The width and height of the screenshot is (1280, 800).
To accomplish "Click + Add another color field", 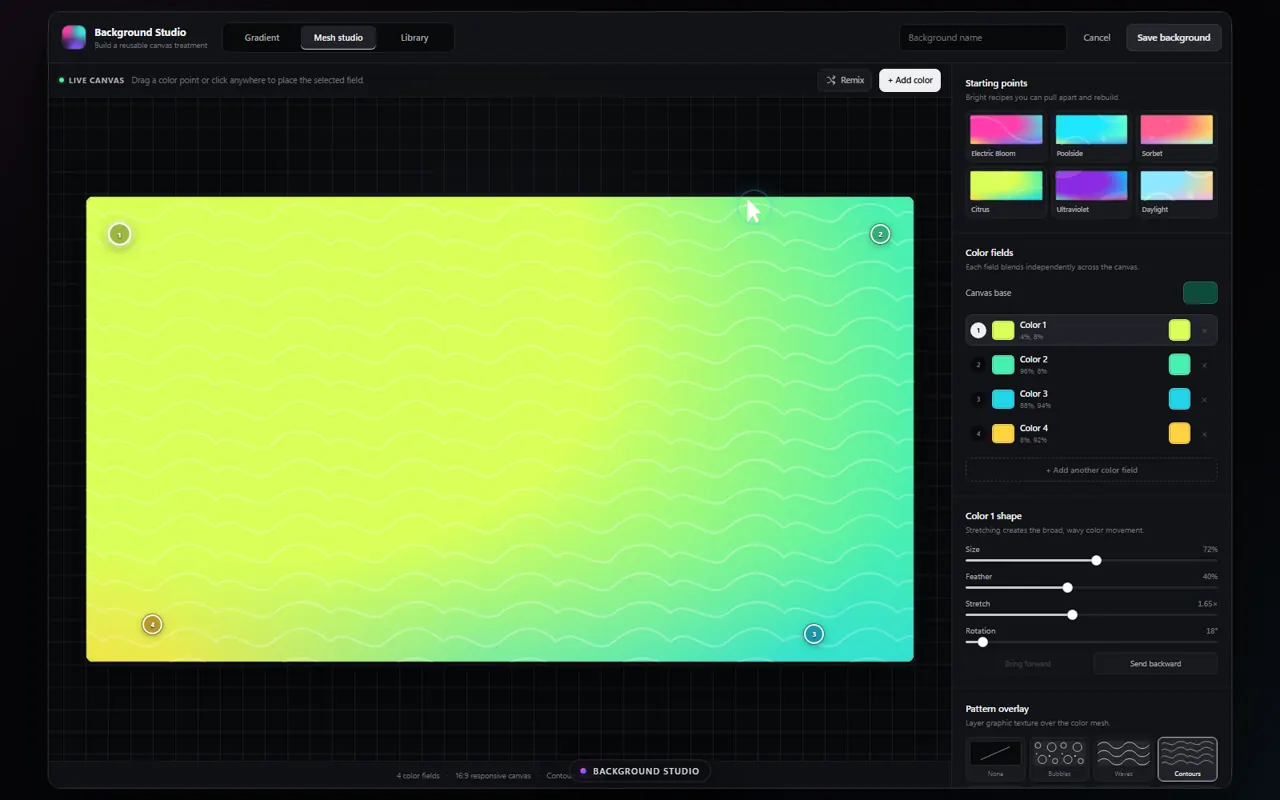I will point(1091,470).
